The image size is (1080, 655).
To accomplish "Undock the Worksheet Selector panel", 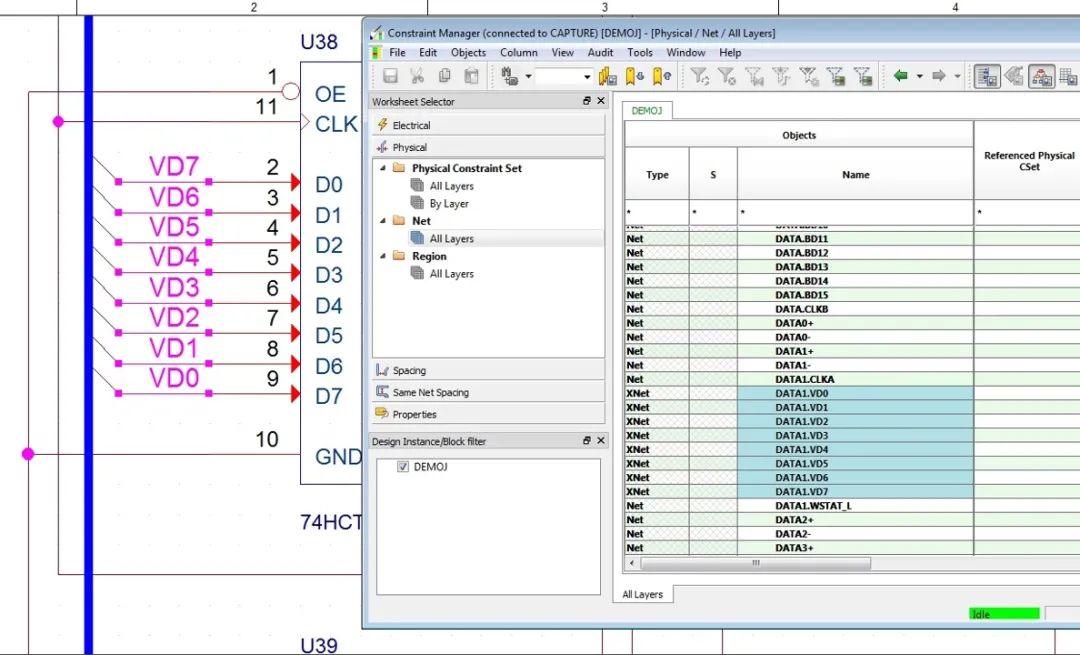I will pyautogui.click(x=587, y=101).
